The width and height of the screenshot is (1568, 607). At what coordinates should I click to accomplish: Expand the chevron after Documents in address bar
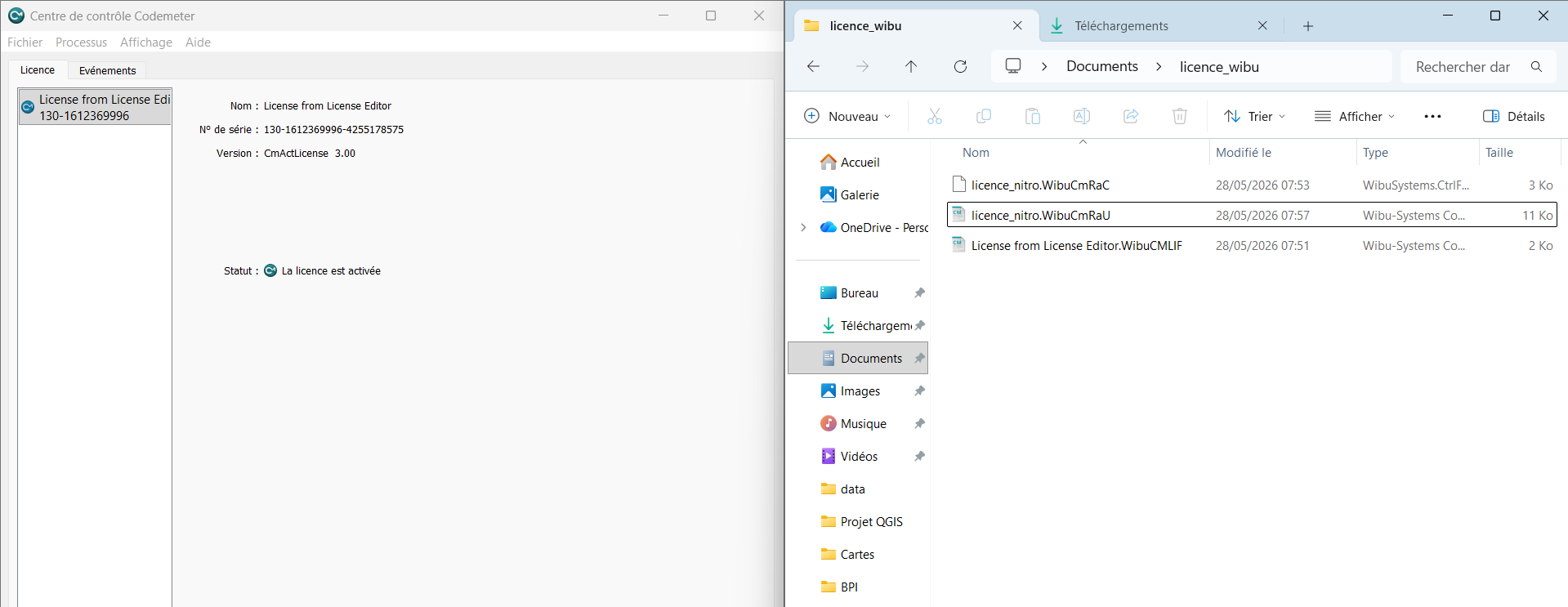(x=1159, y=67)
